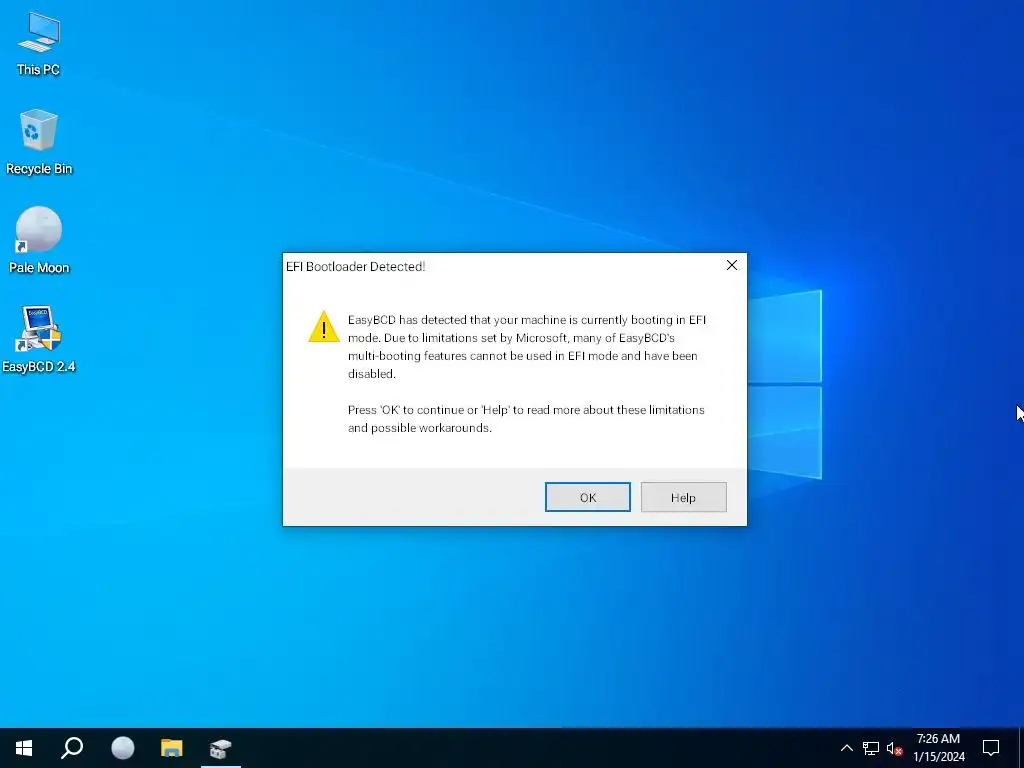This screenshot has width=1024, height=768.
Task: Open the Windows Start menu
Action: point(24,748)
